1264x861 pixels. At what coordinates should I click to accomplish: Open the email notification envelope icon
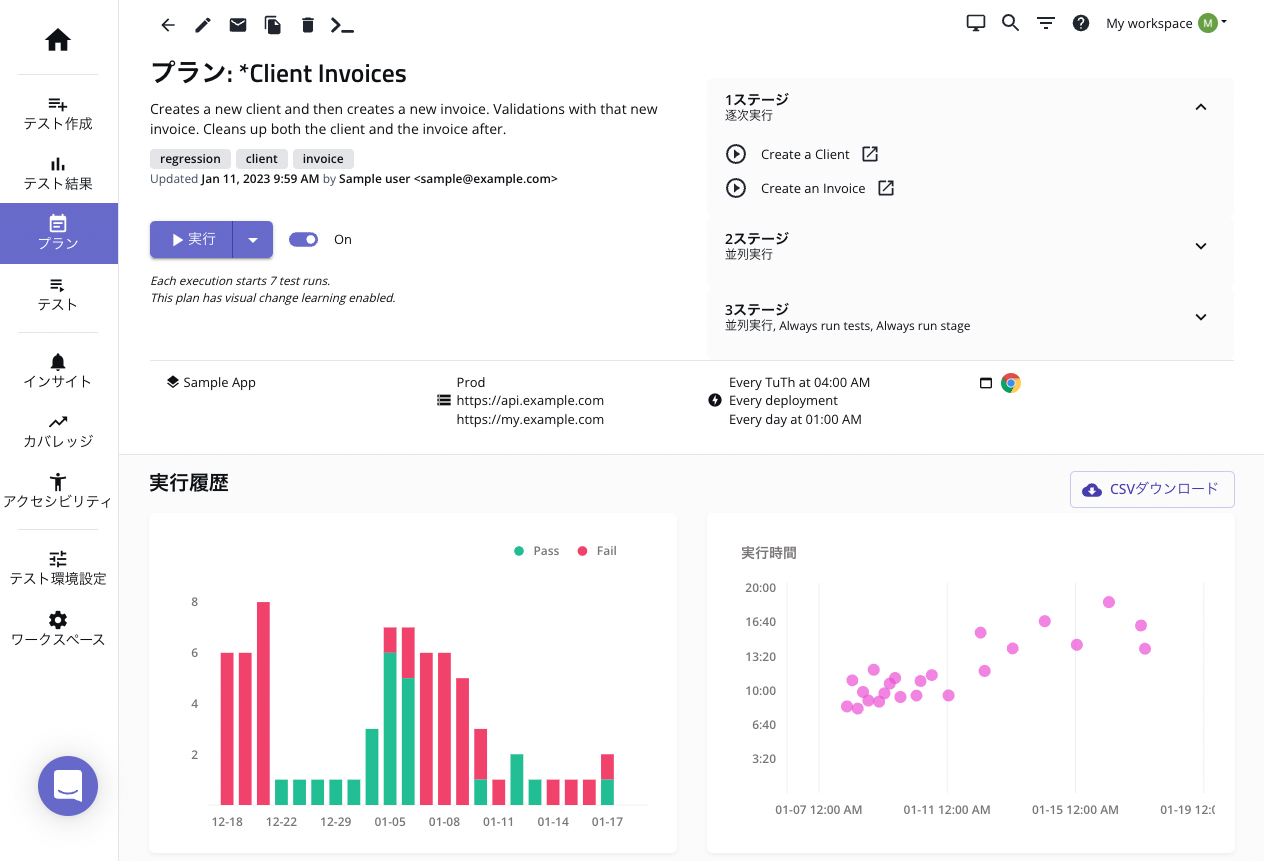[238, 25]
